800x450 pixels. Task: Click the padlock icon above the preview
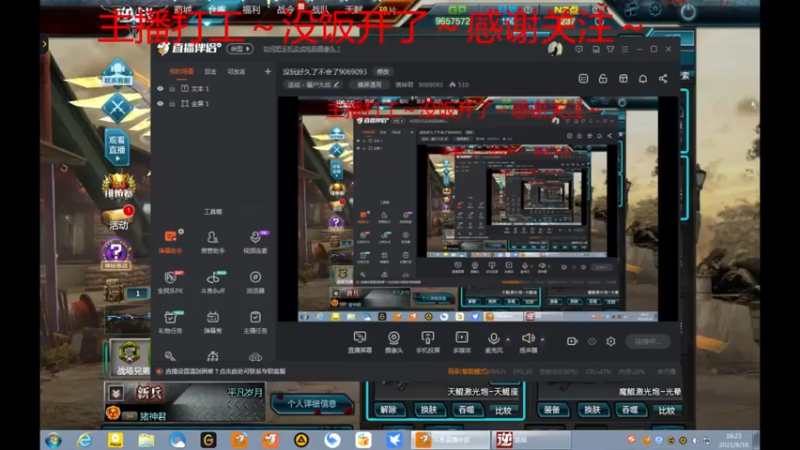click(603, 79)
